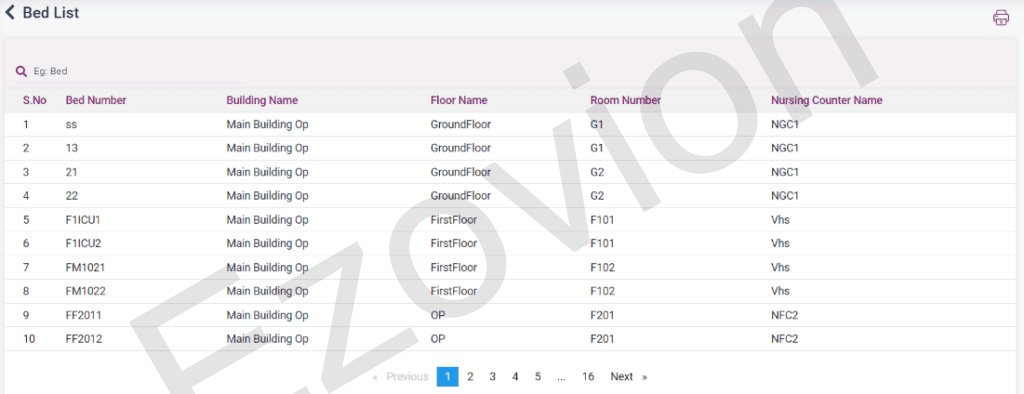Click NGC1 in bed 22 row
1024x394 pixels.
[x=785, y=195]
